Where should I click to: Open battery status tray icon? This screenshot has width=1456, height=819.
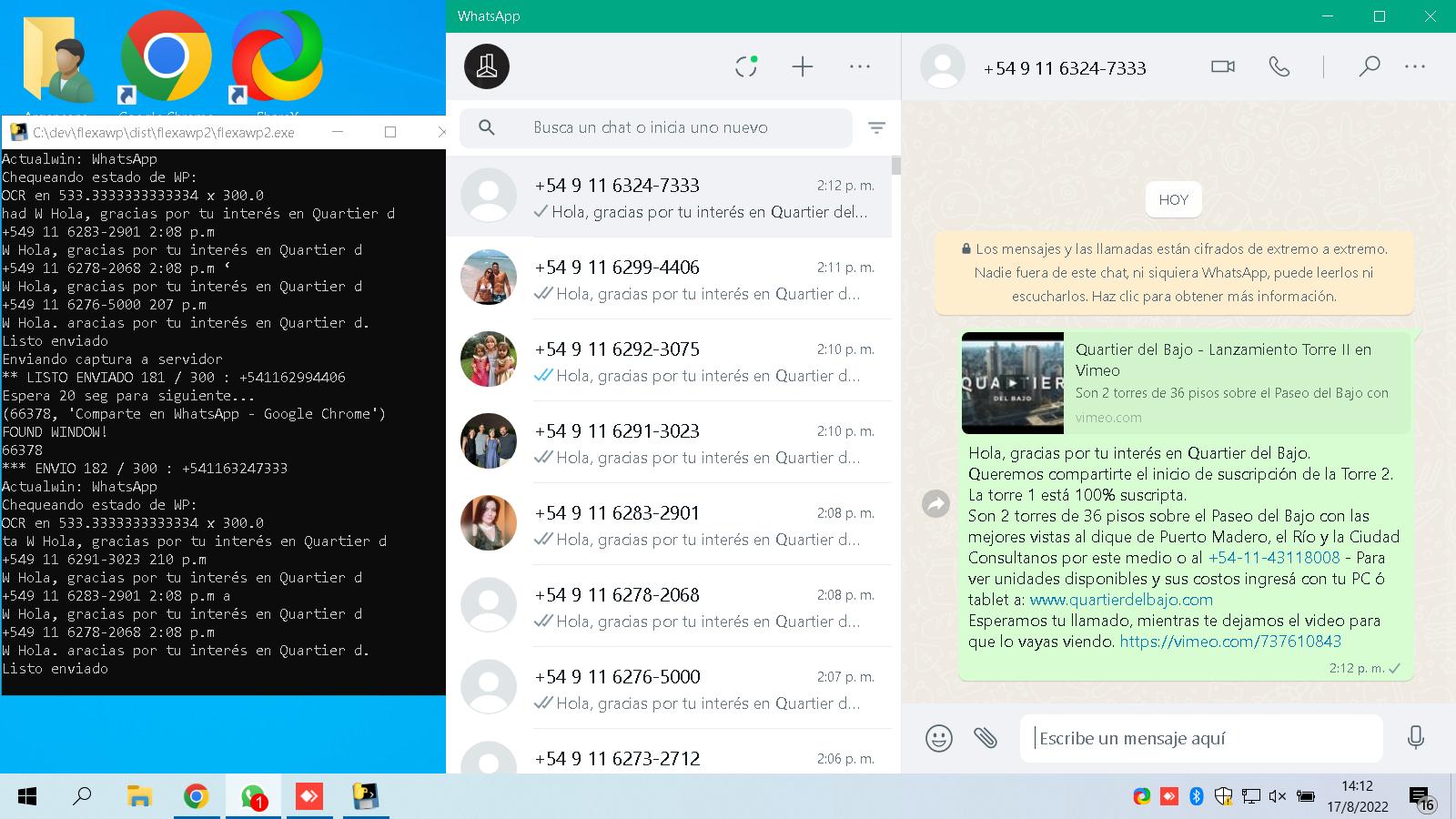(x=1306, y=796)
